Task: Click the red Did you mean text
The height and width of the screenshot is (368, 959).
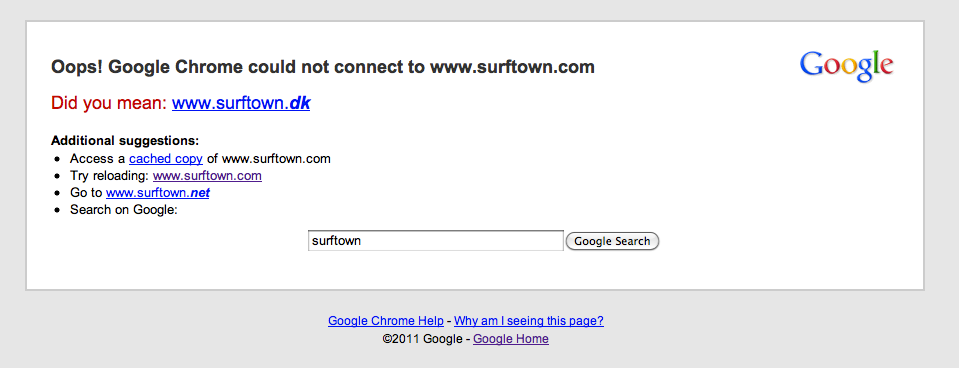Action: [x=109, y=103]
